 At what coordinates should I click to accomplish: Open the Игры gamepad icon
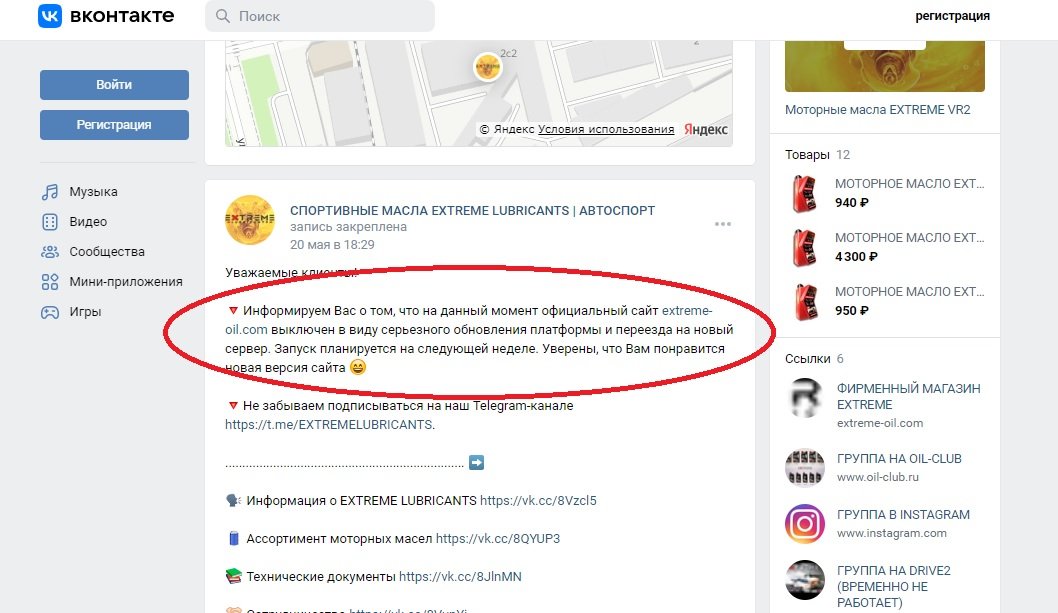tap(50, 312)
